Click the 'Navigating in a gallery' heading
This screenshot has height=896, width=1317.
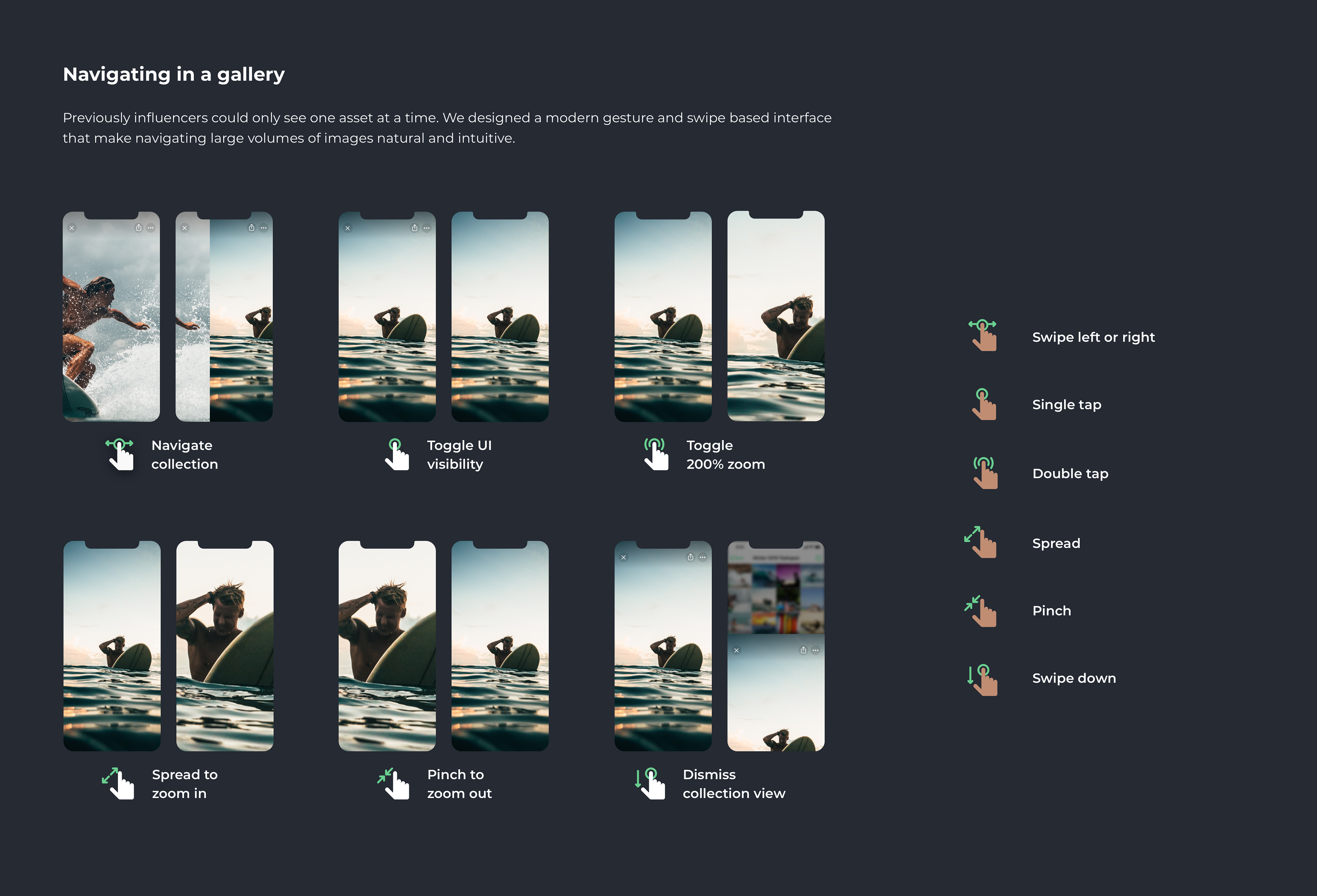[174, 74]
